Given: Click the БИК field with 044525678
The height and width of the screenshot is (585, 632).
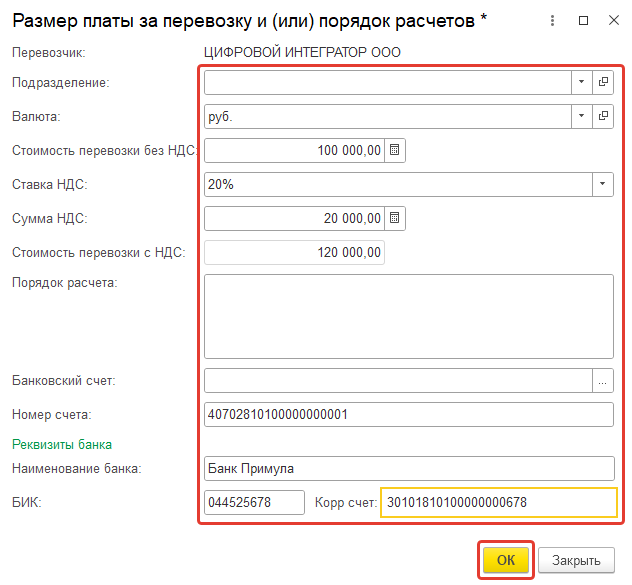Looking at the screenshot, I should 254,502.
